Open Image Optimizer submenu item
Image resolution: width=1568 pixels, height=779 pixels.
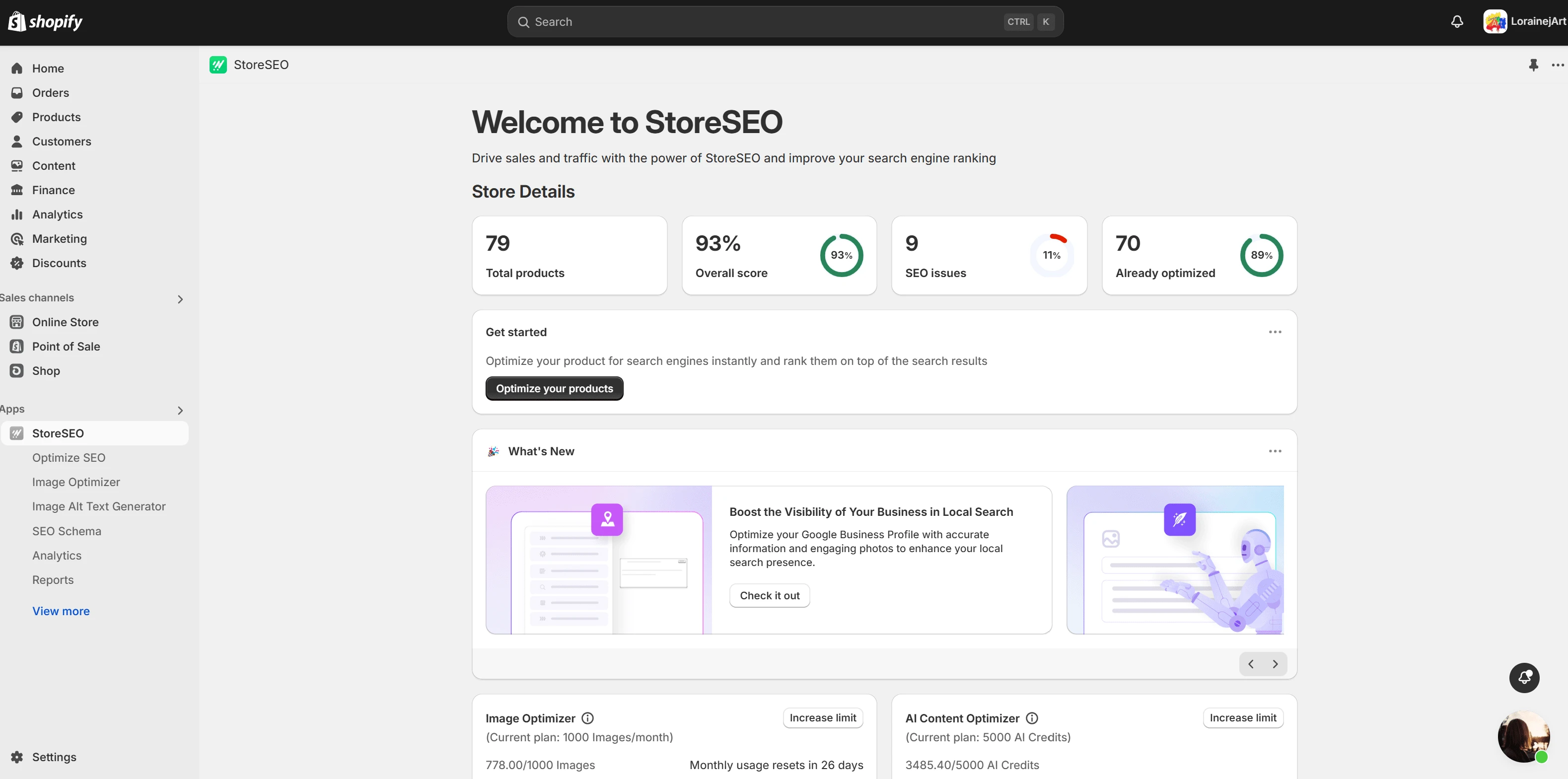[76, 482]
